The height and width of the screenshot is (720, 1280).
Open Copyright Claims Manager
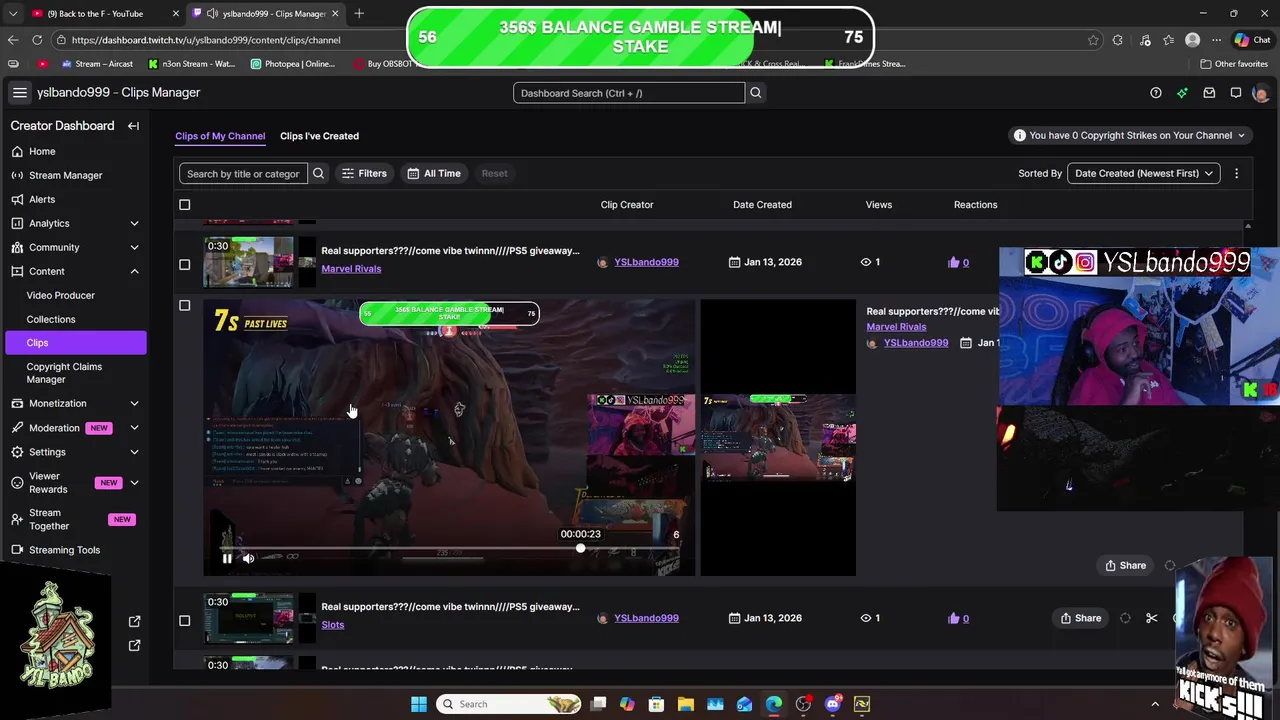point(64,373)
